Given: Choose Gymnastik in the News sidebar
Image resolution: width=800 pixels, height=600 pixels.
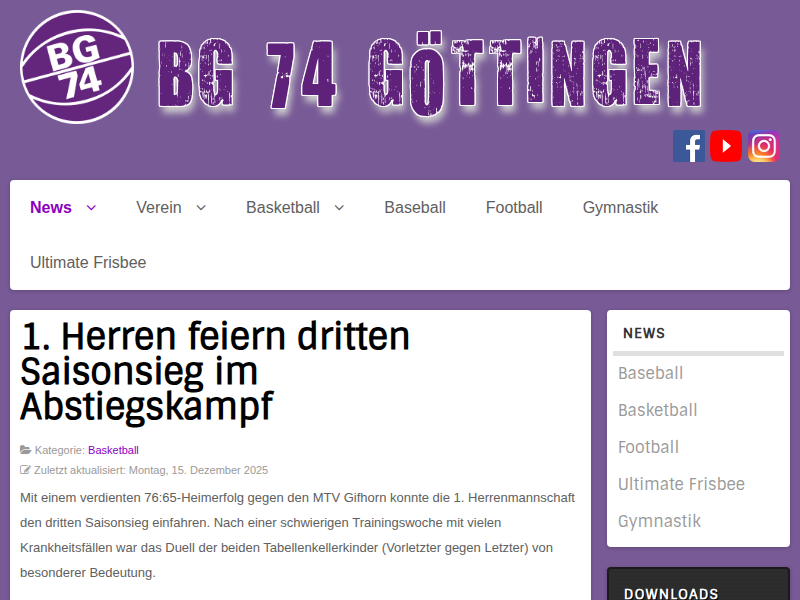Looking at the screenshot, I should coord(659,521).
